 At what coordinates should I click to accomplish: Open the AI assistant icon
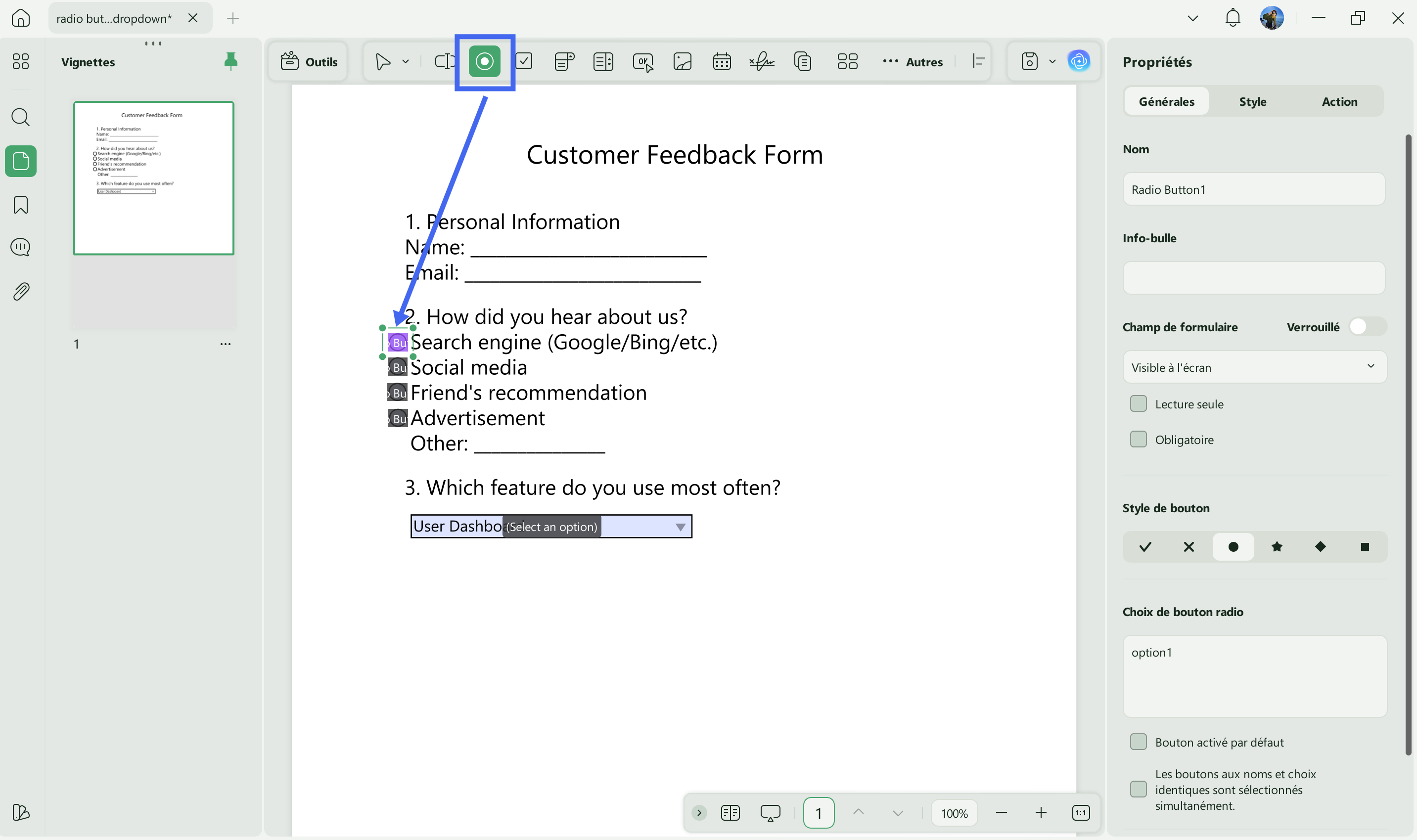point(1079,61)
